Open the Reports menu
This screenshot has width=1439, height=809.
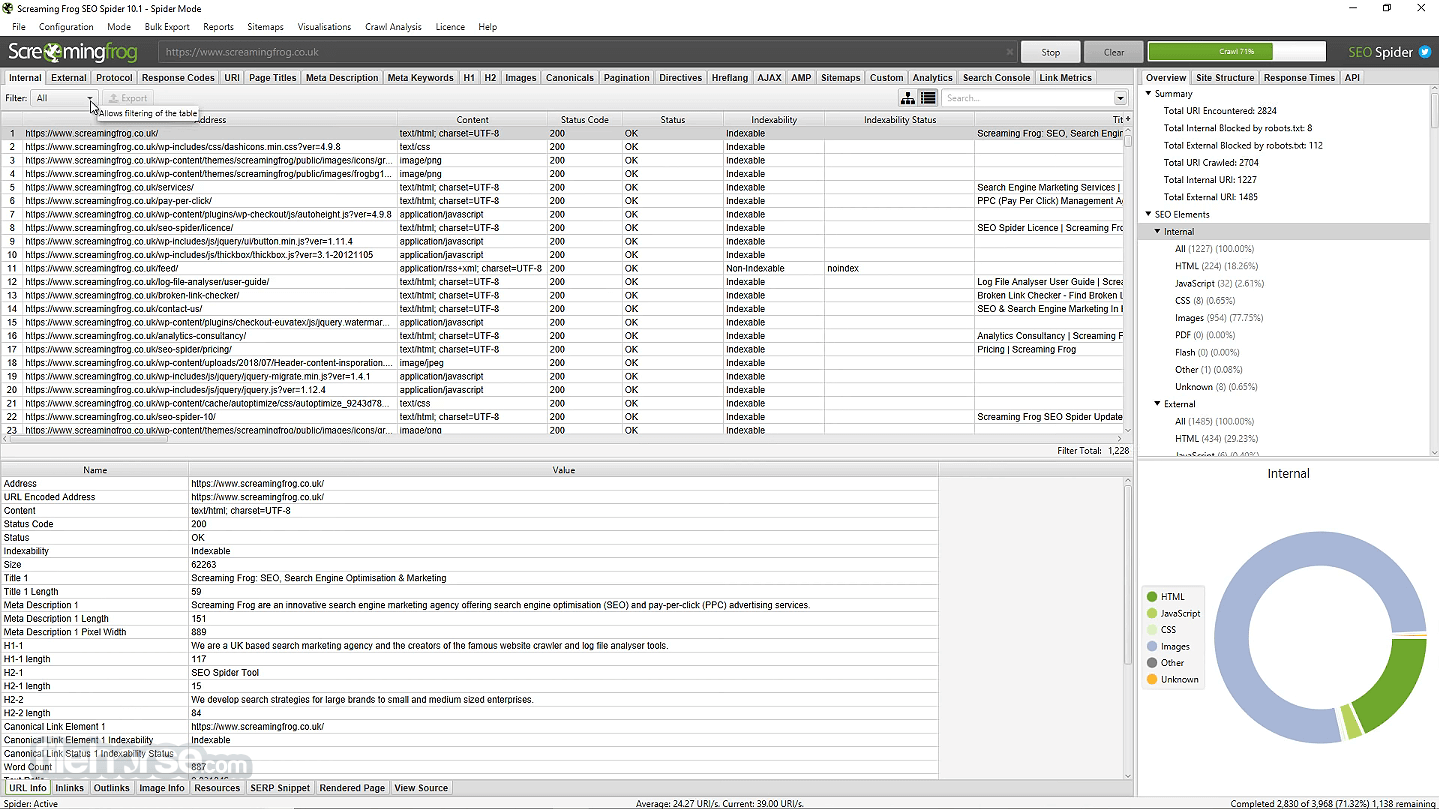218,27
